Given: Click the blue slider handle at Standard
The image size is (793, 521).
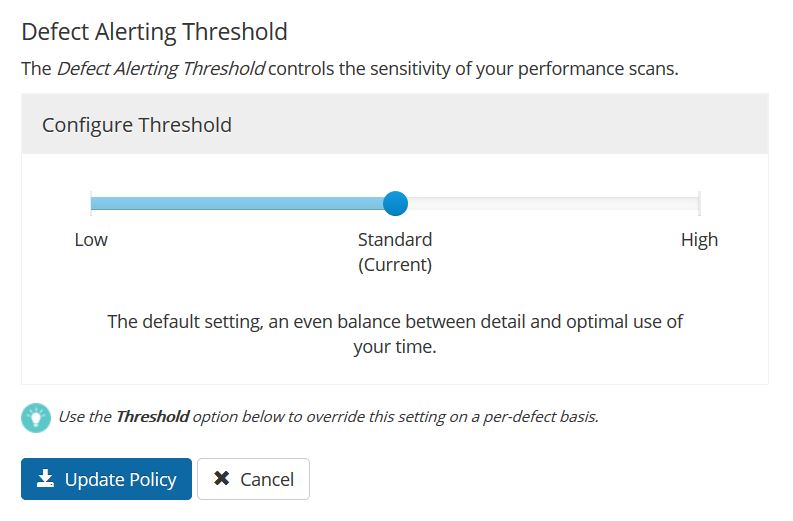Looking at the screenshot, I should click(x=395, y=203).
